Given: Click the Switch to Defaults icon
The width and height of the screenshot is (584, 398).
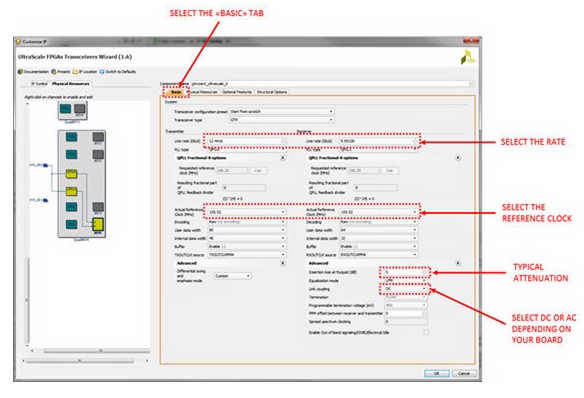Looking at the screenshot, I should [x=102, y=71].
